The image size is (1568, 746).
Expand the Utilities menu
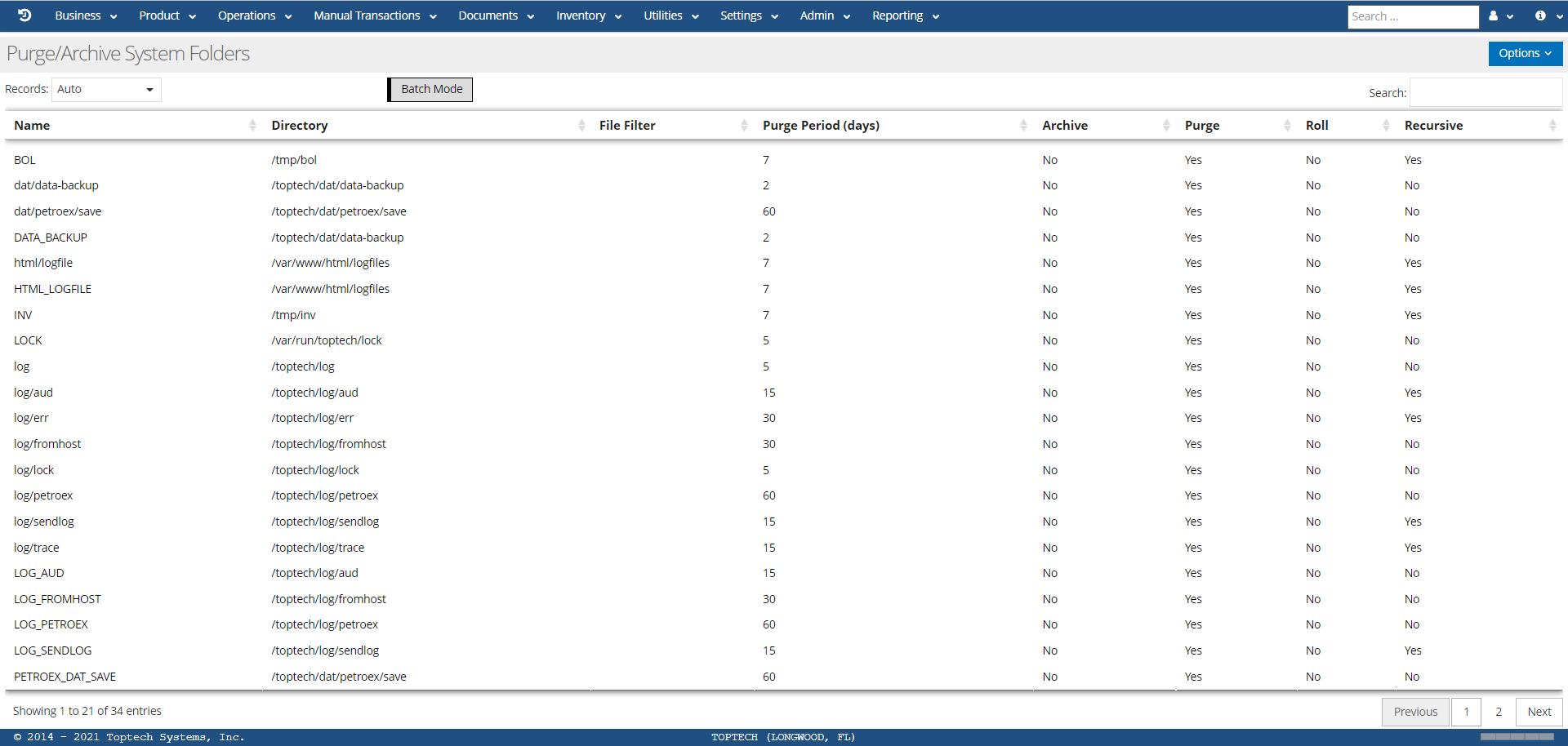point(670,16)
